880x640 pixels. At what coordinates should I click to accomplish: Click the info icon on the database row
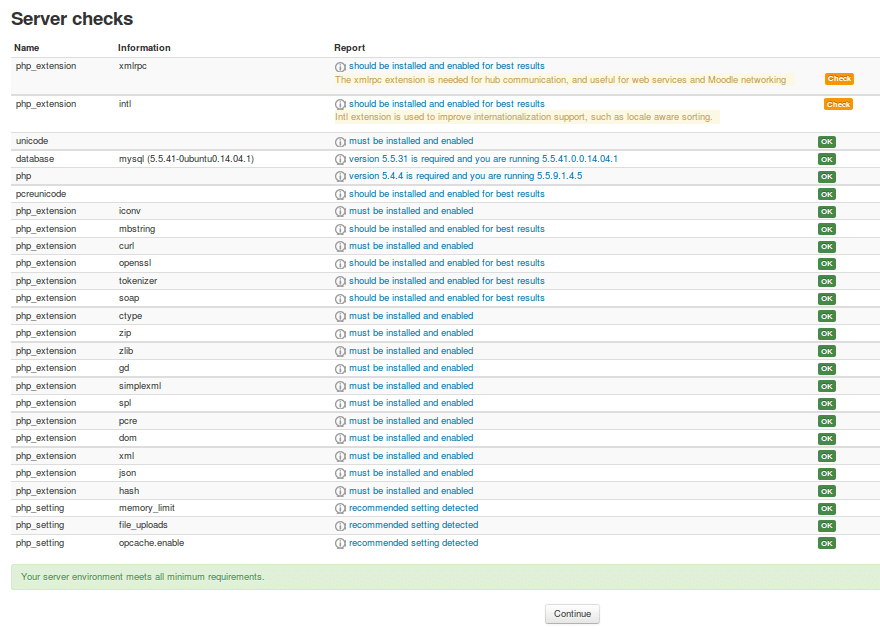tap(339, 159)
